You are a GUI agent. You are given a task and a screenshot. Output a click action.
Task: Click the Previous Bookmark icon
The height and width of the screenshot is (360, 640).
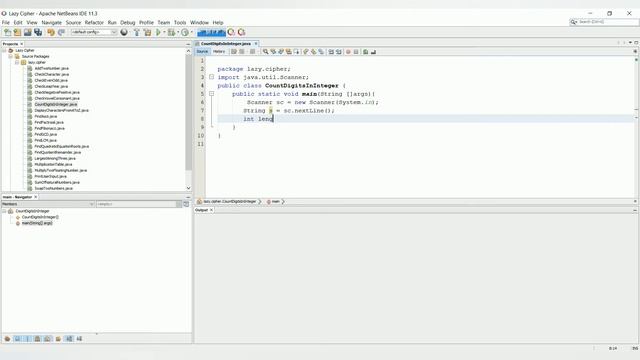coord(306,52)
